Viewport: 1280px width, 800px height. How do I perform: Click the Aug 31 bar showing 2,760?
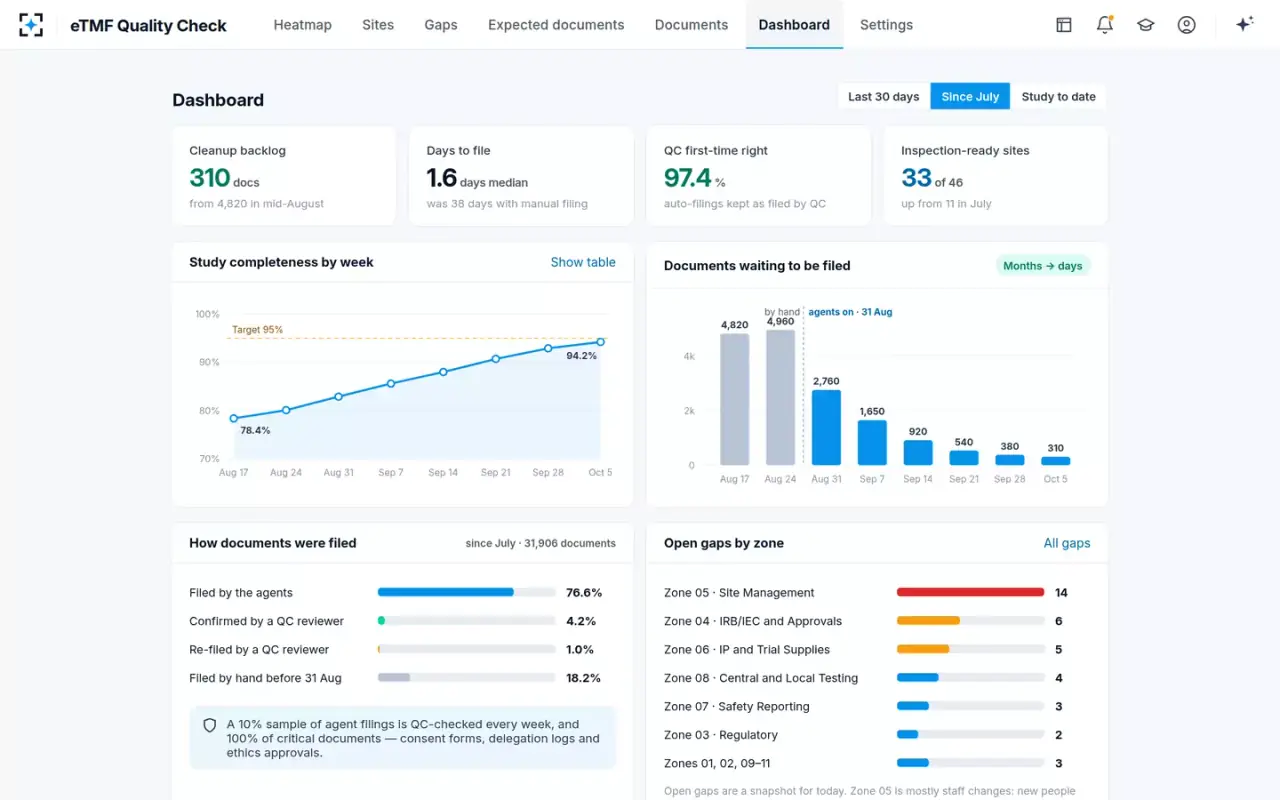click(826, 427)
